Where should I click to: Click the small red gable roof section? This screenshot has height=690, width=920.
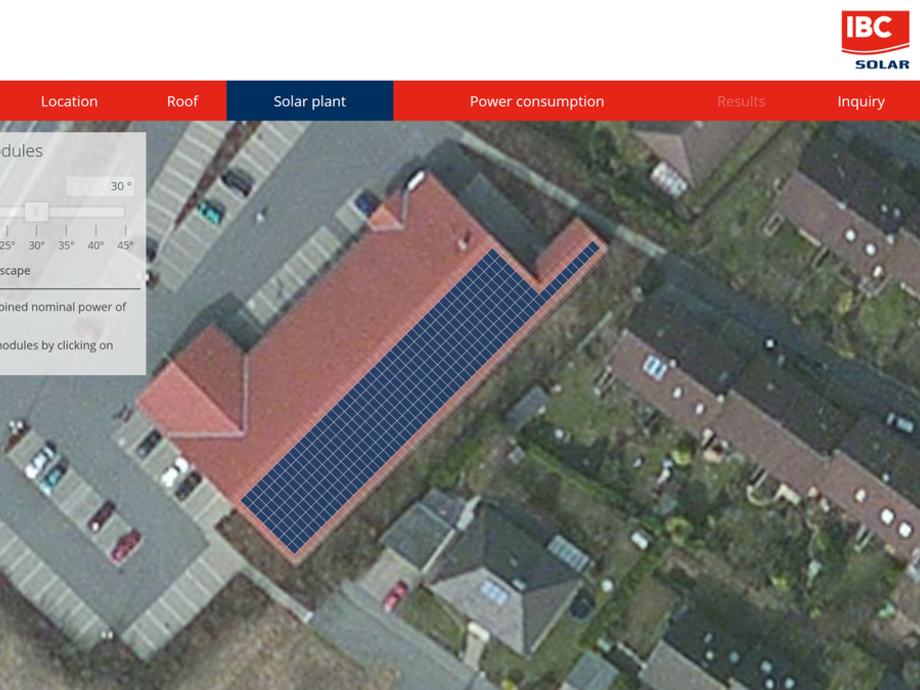click(385, 218)
